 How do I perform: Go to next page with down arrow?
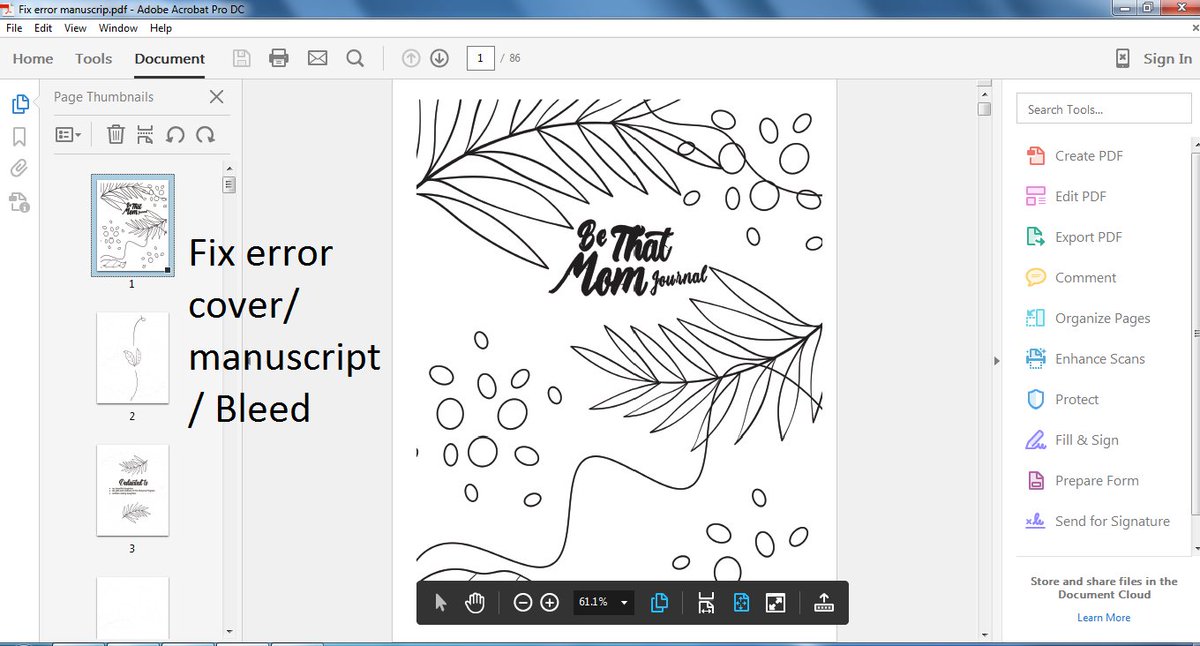click(x=439, y=58)
